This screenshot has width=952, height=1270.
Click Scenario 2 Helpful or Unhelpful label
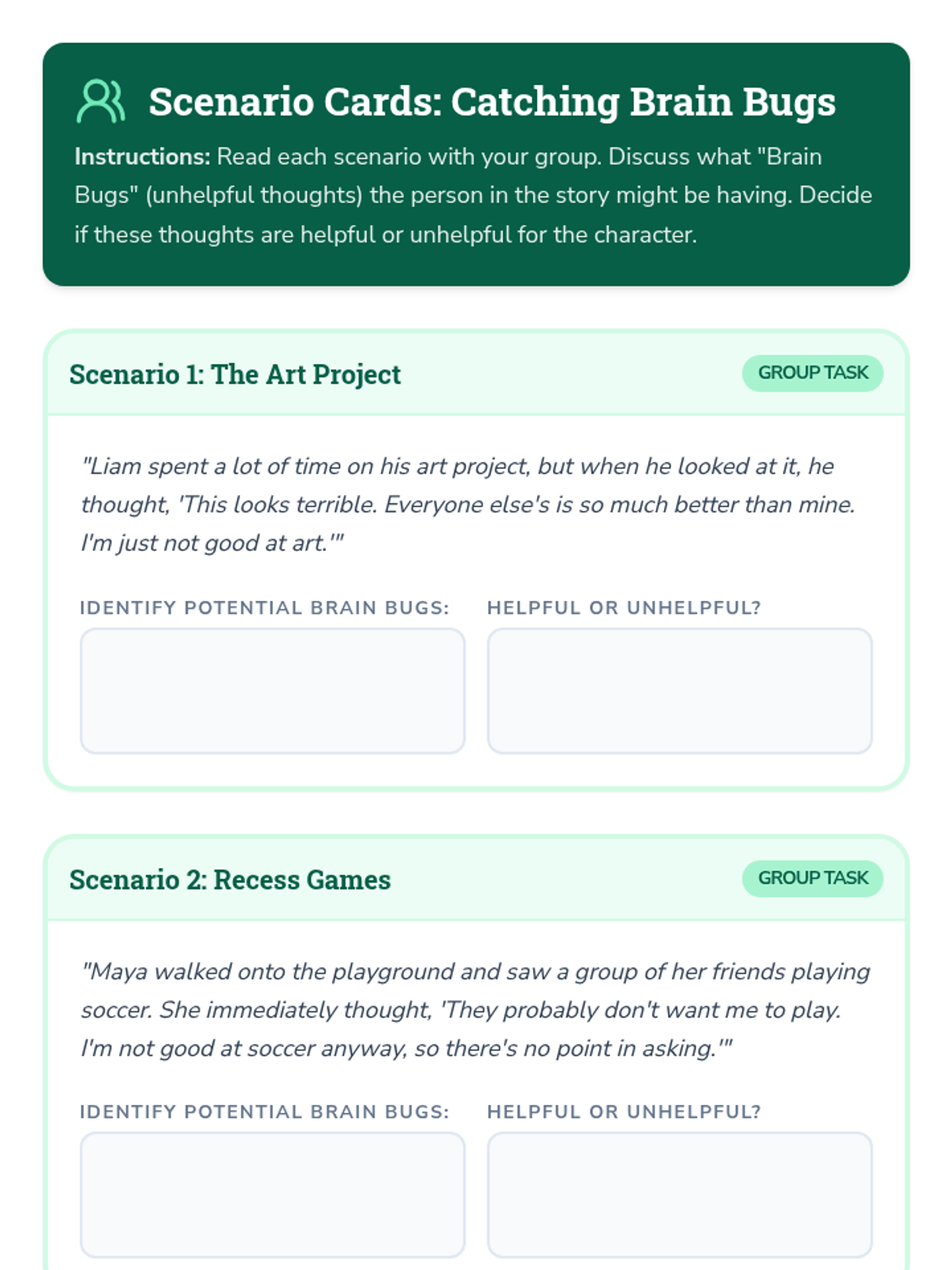coord(624,1112)
